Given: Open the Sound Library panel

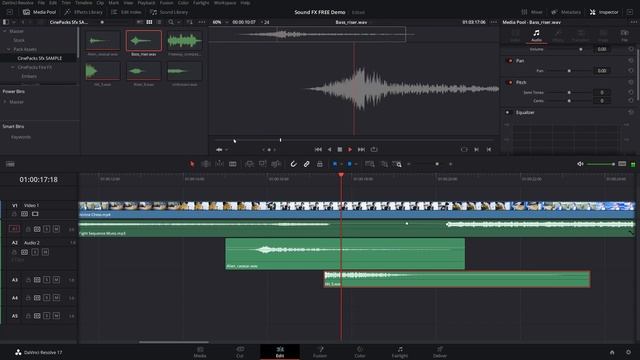Looking at the screenshot, I should click(x=169, y=12).
